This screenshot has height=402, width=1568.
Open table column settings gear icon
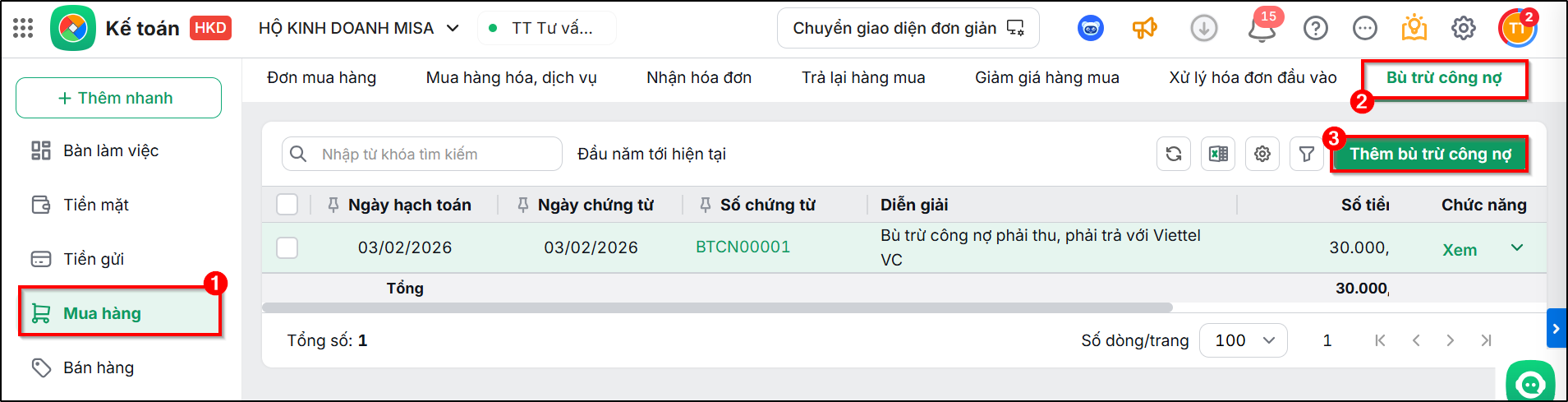(1262, 154)
